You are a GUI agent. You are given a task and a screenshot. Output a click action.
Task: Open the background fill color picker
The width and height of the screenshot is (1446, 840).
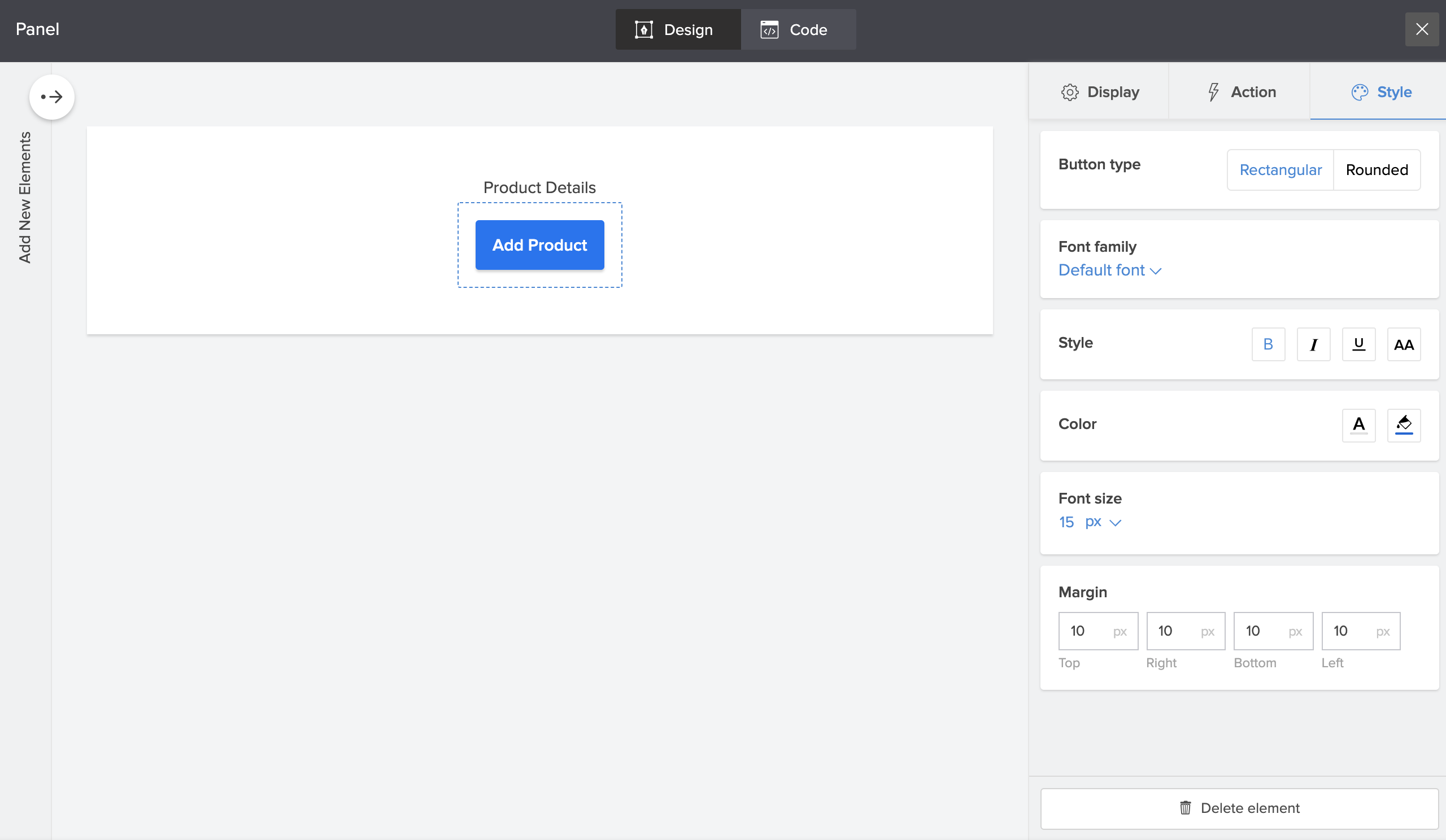1403,425
